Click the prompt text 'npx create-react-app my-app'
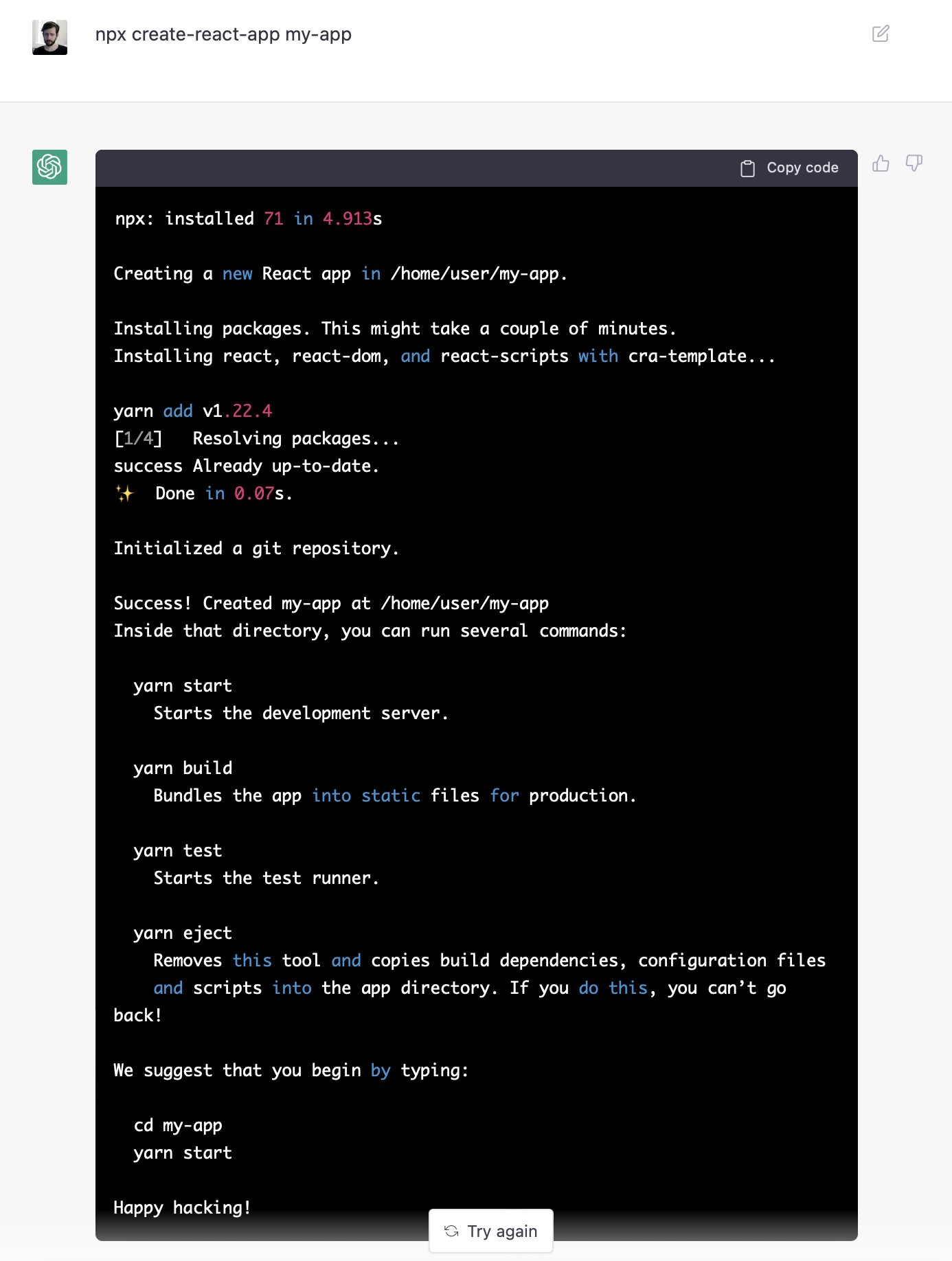952x1261 pixels. pos(223,34)
